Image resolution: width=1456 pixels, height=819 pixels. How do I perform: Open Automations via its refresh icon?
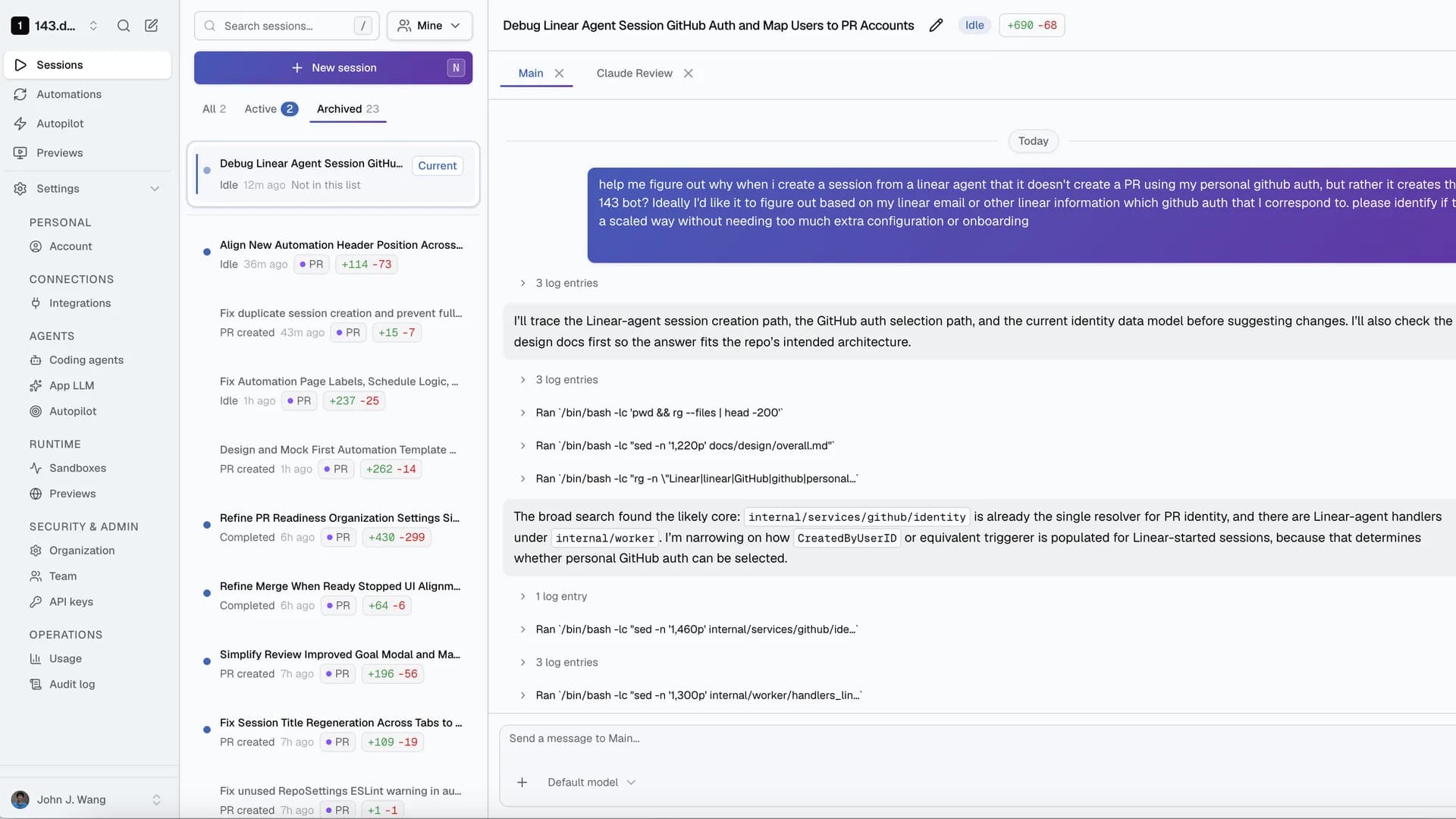(20, 95)
